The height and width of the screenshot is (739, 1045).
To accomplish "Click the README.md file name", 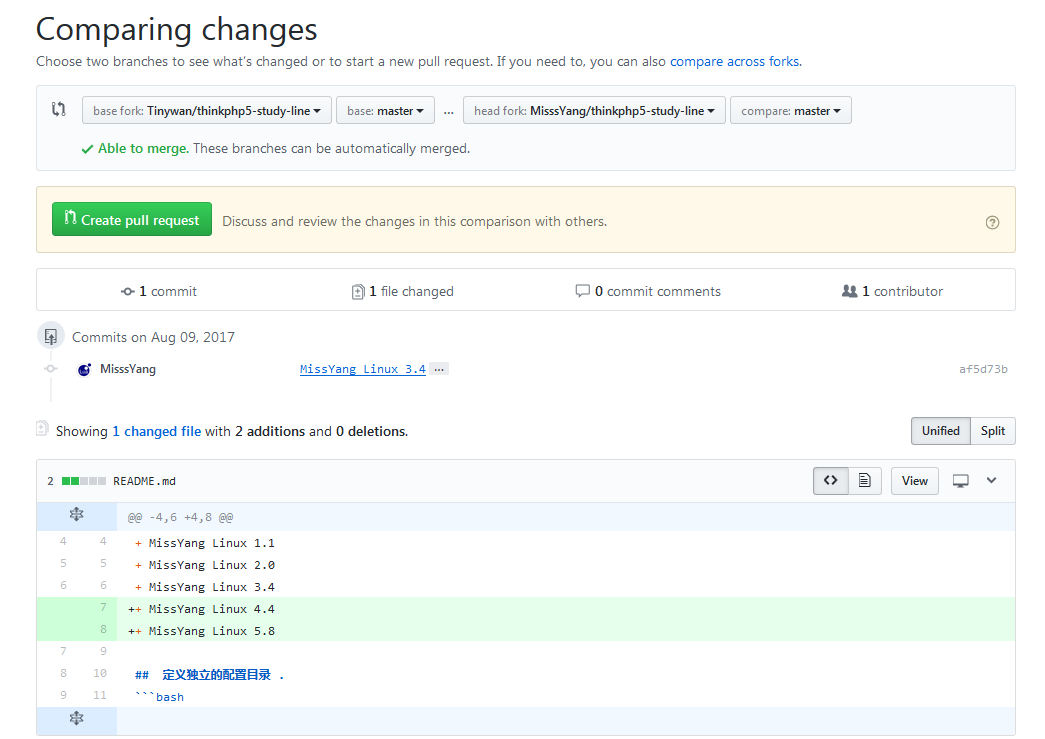I will tap(145, 481).
